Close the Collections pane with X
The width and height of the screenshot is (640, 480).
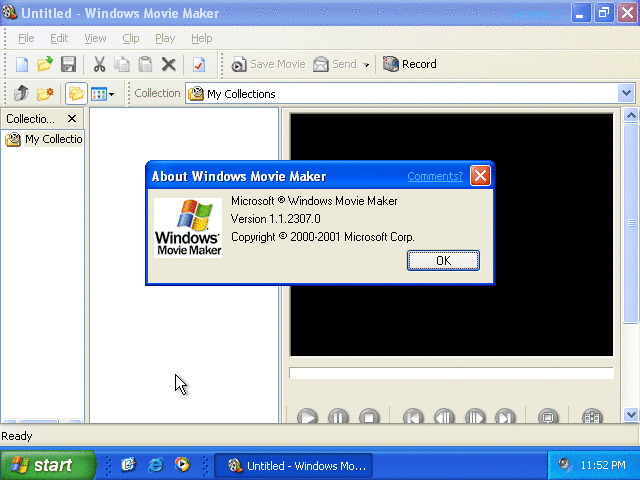coord(72,119)
